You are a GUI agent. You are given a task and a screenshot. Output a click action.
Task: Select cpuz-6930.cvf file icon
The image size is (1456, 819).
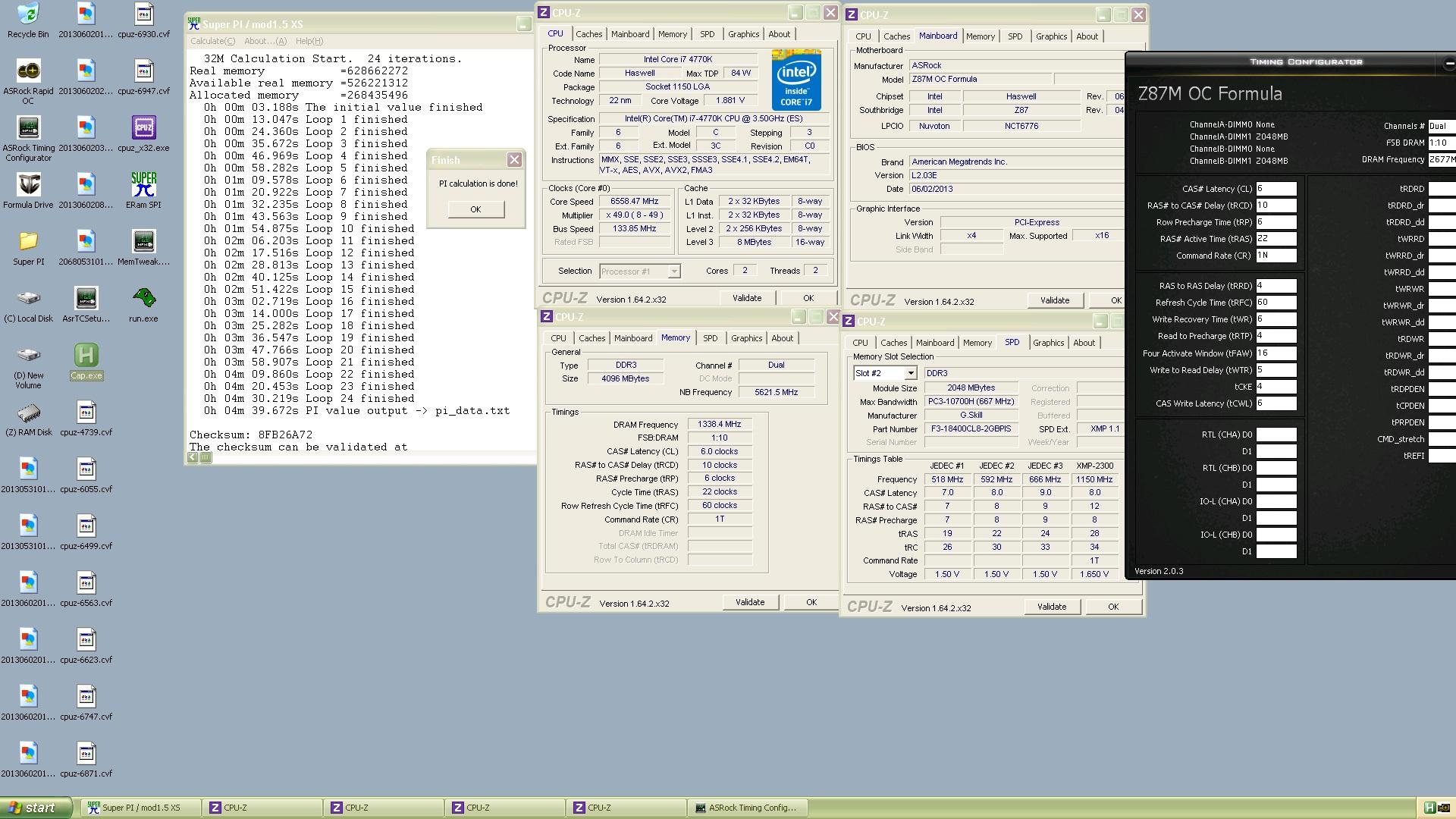click(143, 20)
